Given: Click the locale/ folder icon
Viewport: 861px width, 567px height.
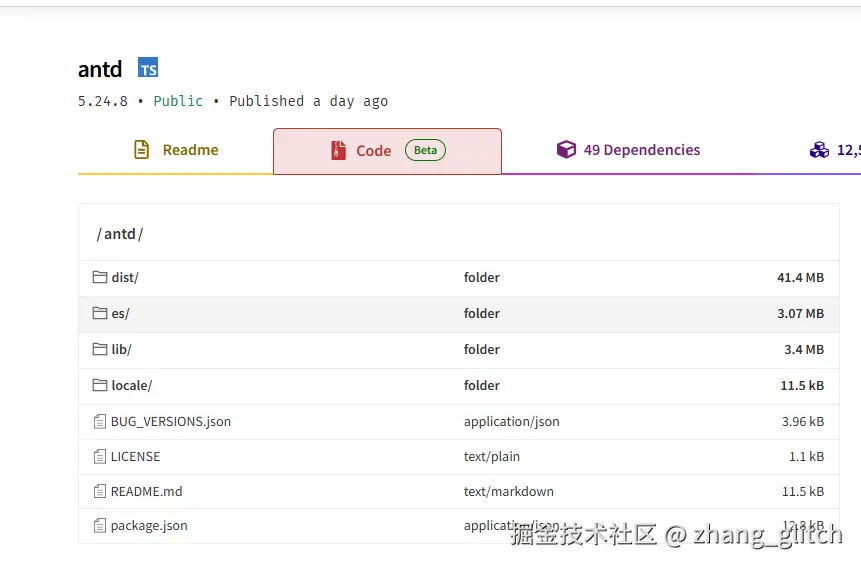Looking at the screenshot, I should point(100,385).
